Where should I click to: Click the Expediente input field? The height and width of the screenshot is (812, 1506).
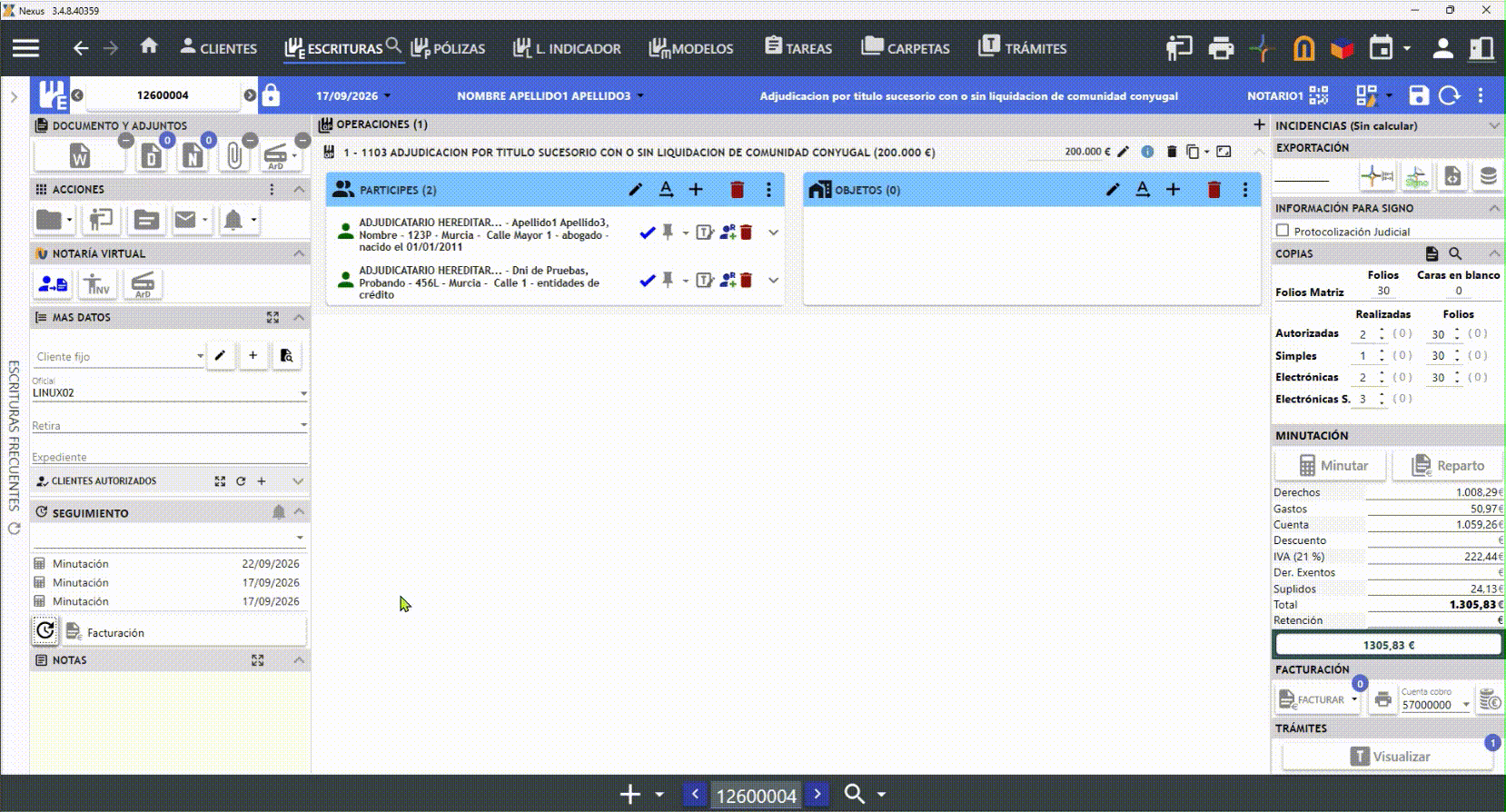coord(169,456)
